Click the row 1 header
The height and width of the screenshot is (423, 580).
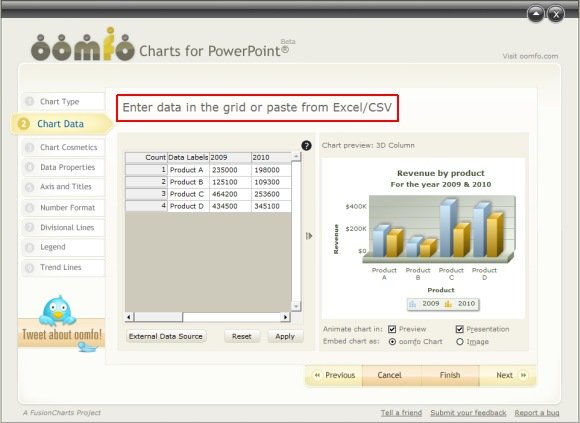pos(146,170)
